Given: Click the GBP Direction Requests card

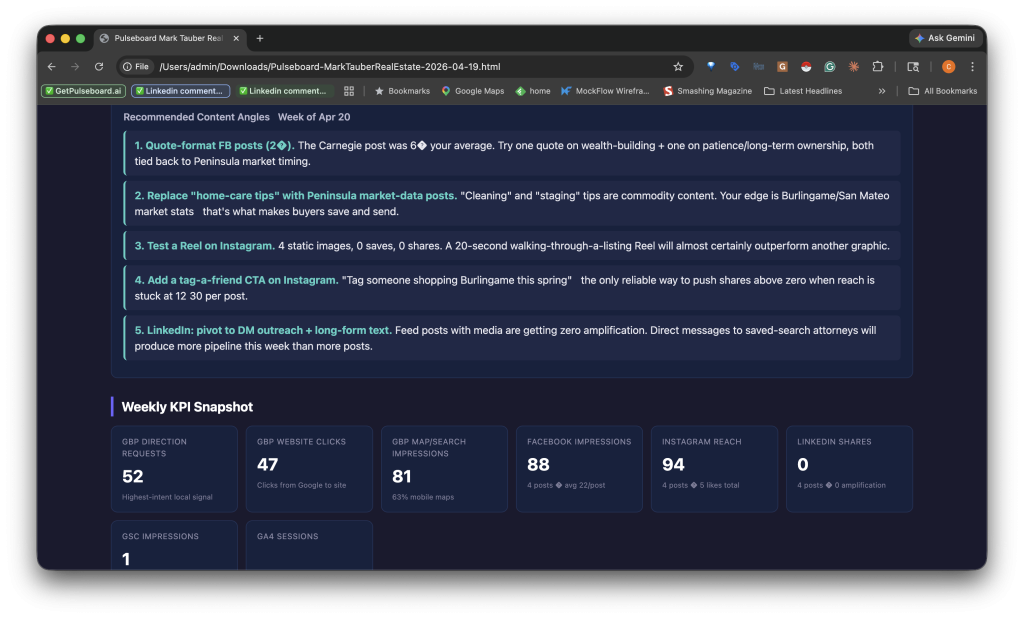Looking at the screenshot, I should (x=174, y=469).
